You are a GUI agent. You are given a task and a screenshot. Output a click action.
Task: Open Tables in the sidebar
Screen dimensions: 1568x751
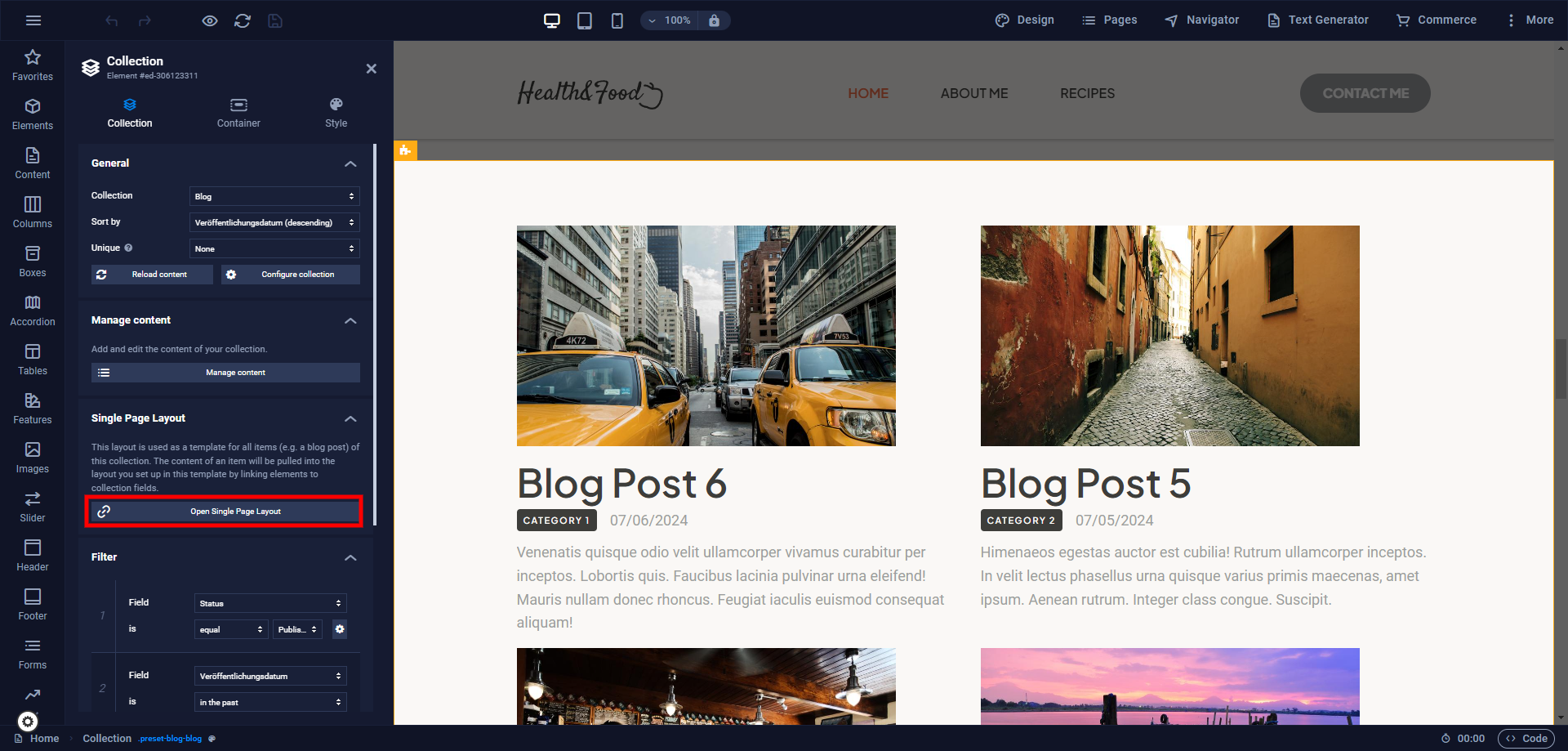coord(33,360)
